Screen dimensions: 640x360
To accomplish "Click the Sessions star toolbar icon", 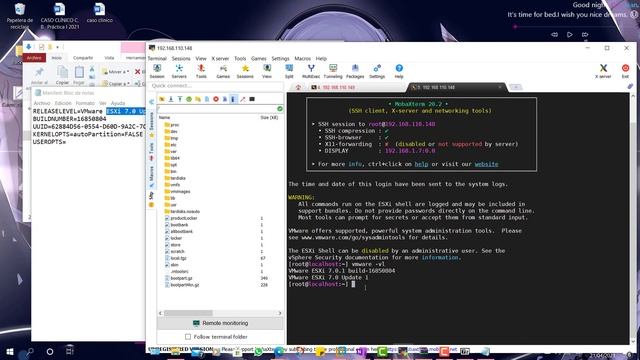I will [x=245, y=71].
